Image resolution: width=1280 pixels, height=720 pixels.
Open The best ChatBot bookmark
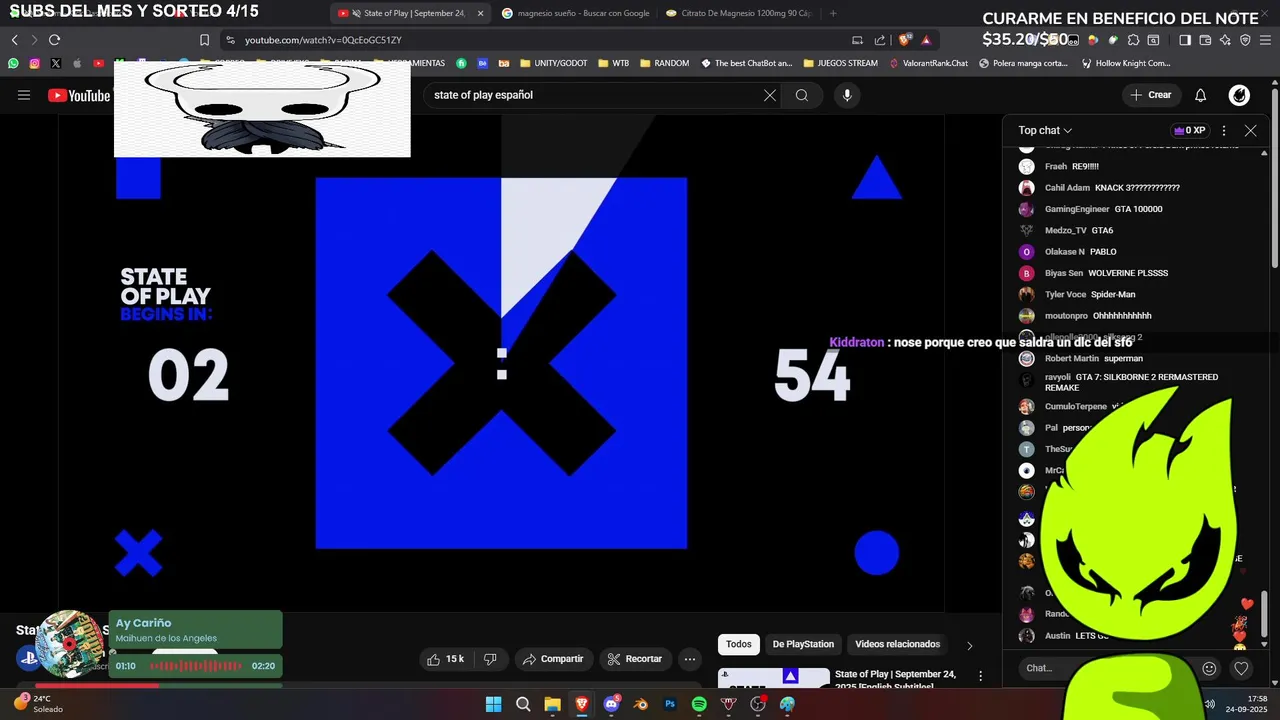pyautogui.click(x=746, y=63)
